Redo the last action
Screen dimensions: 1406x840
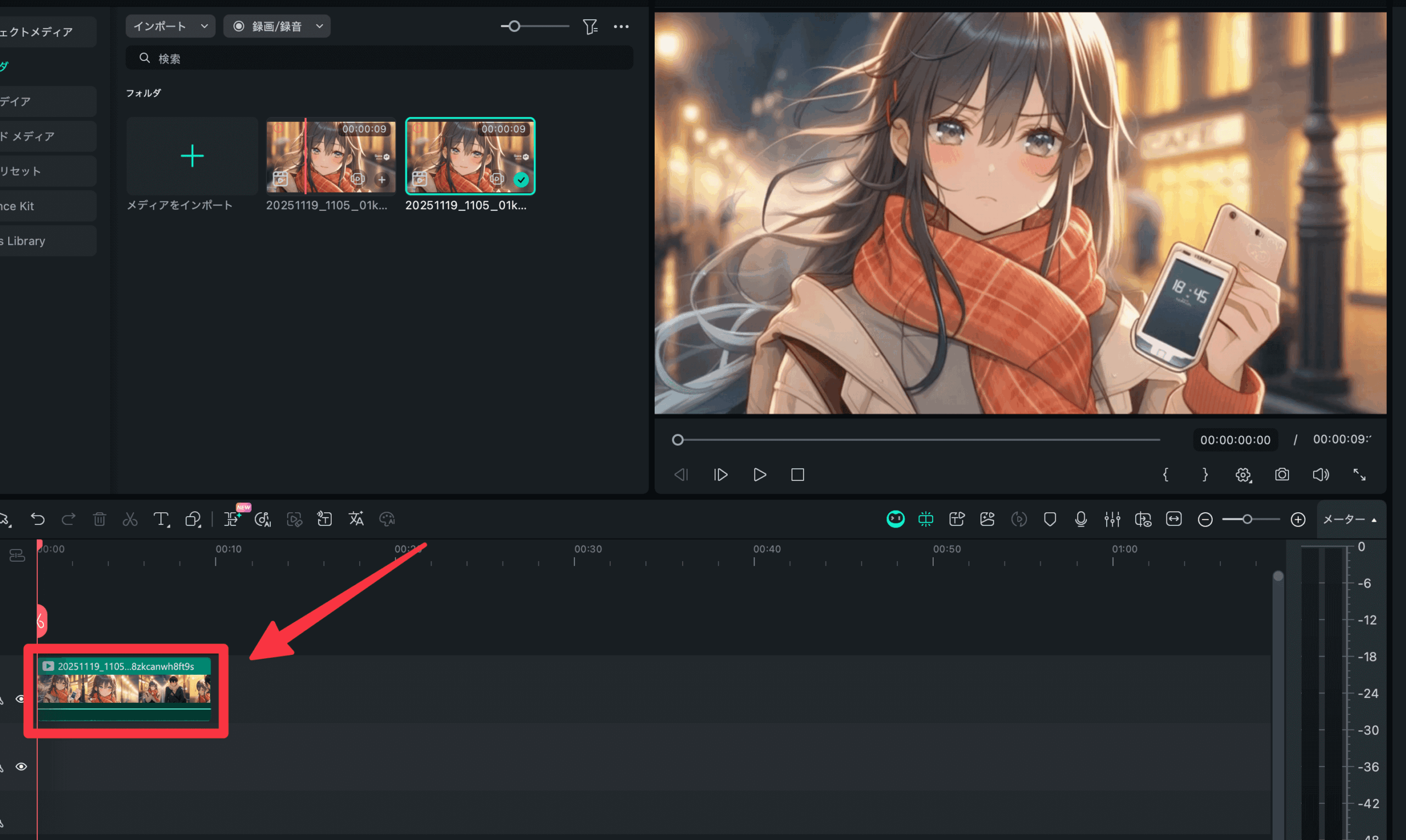(x=68, y=519)
